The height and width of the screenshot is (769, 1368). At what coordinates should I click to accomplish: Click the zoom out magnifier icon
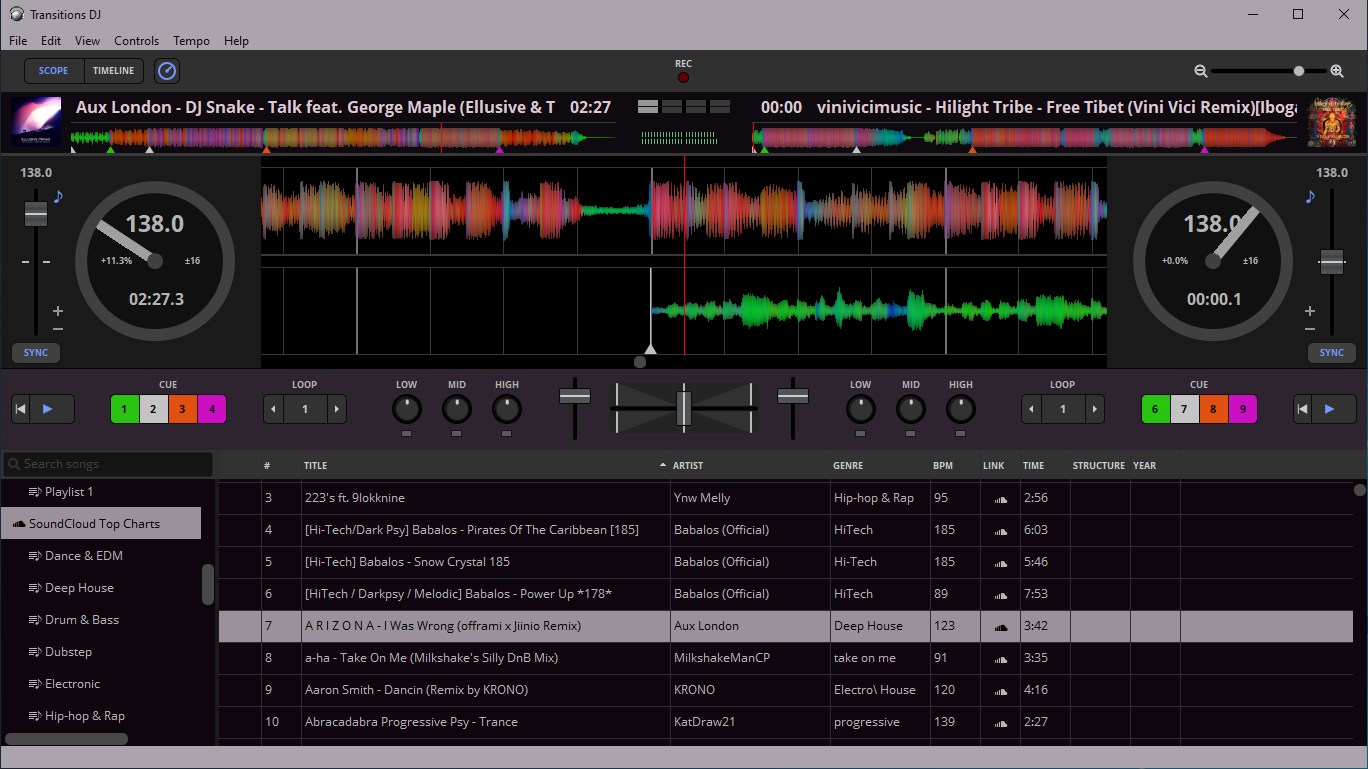pos(1201,71)
